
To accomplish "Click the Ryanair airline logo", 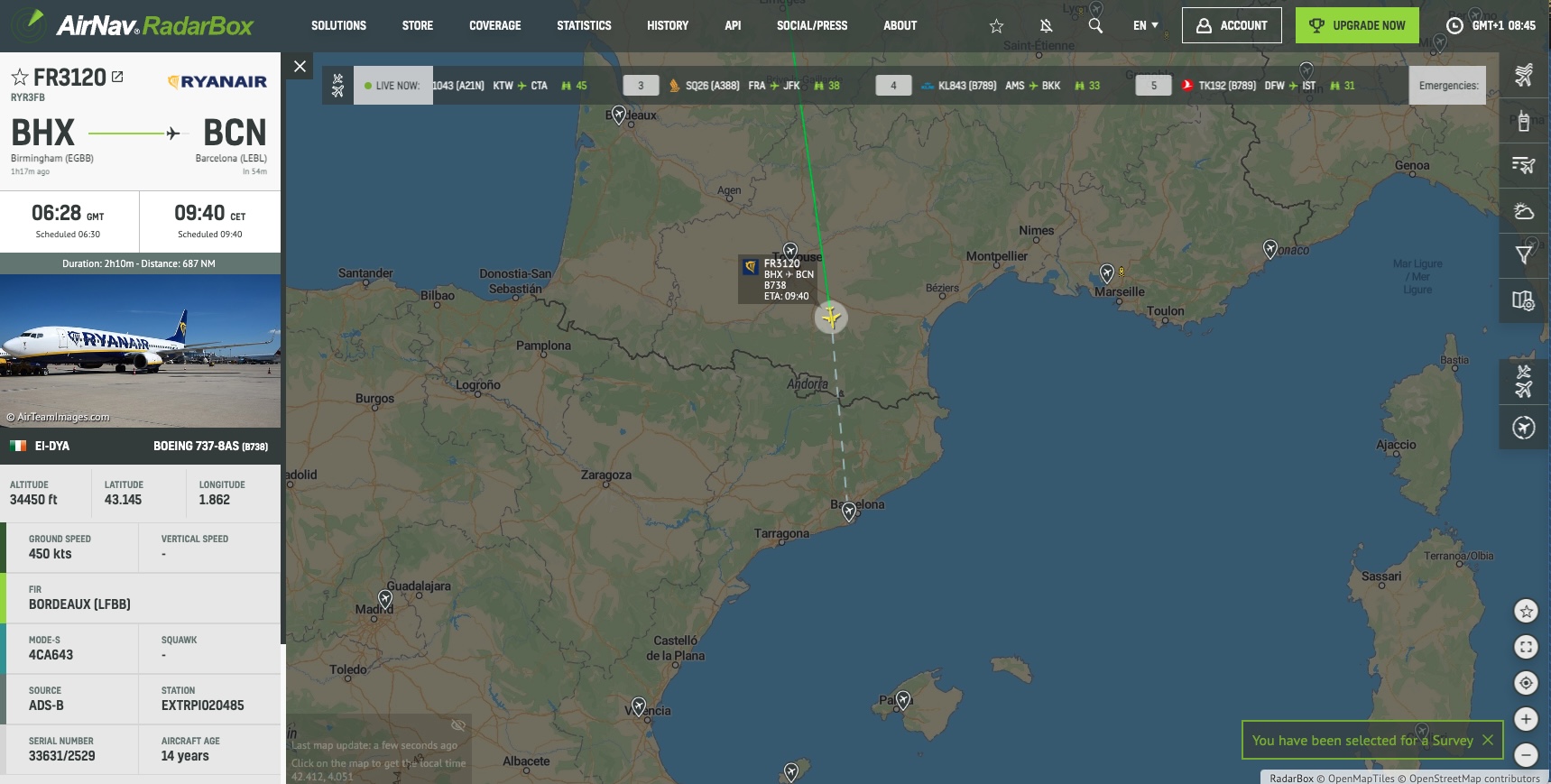I will coord(217,81).
